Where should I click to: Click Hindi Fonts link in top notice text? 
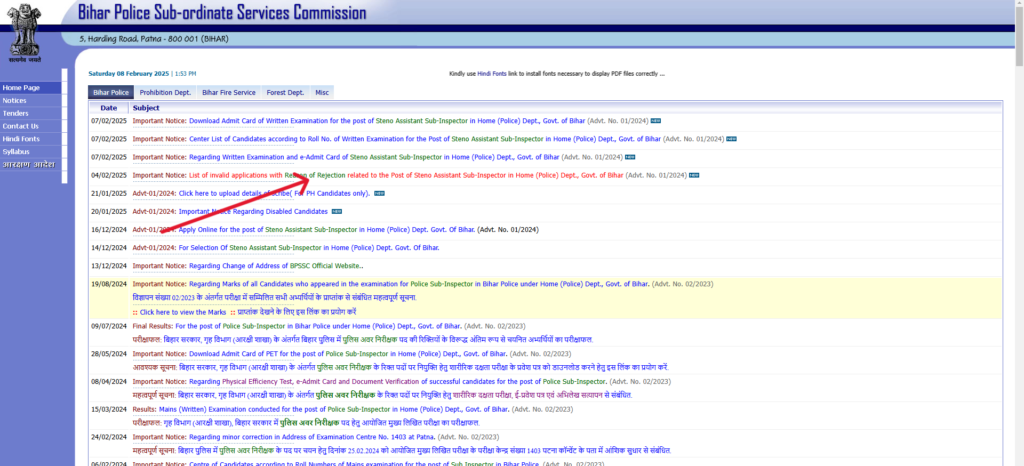coord(492,74)
